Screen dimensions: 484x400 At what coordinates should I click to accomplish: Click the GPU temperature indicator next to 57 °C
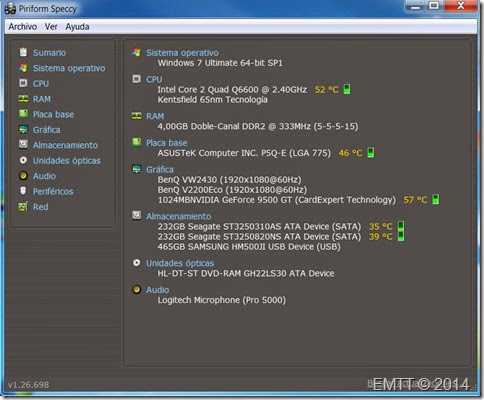tap(435, 199)
